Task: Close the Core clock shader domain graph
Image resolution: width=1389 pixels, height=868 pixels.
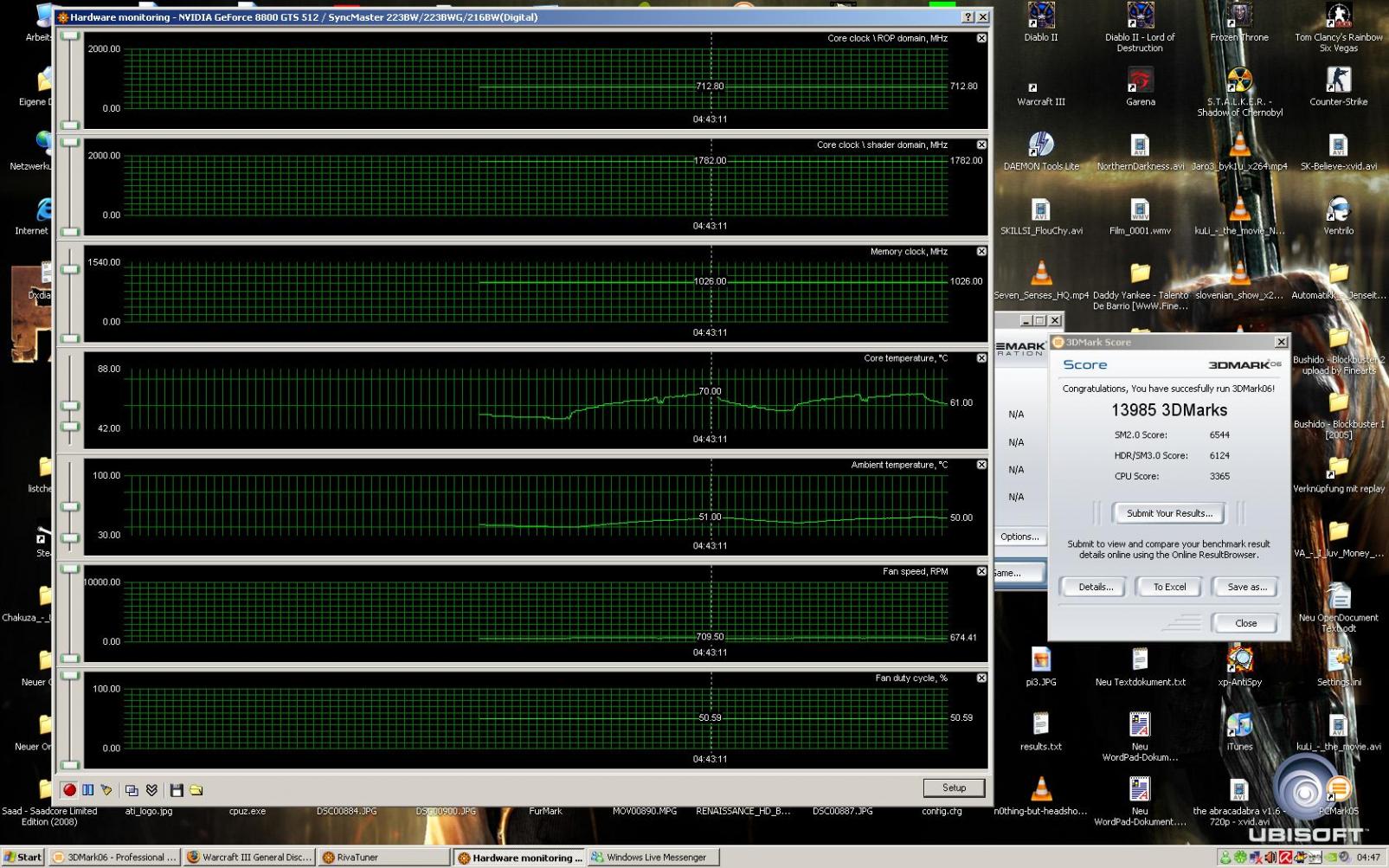Action: [981, 145]
